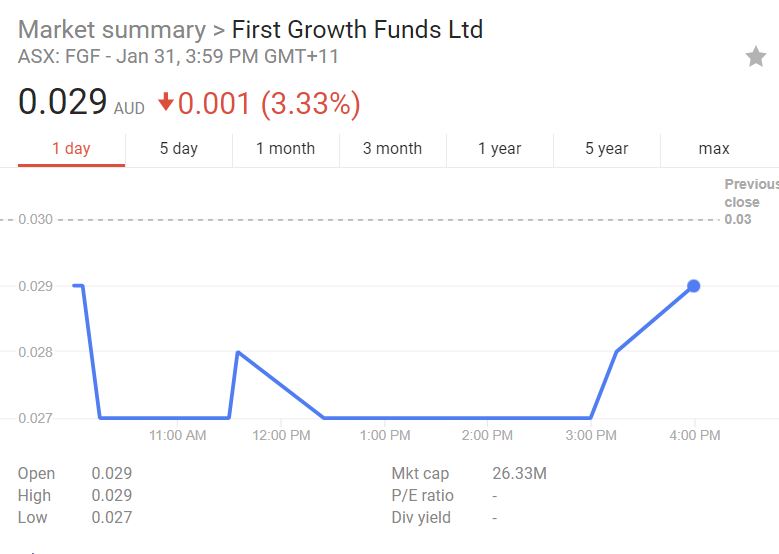Select the 1 year tab

pyautogui.click(x=499, y=149)
